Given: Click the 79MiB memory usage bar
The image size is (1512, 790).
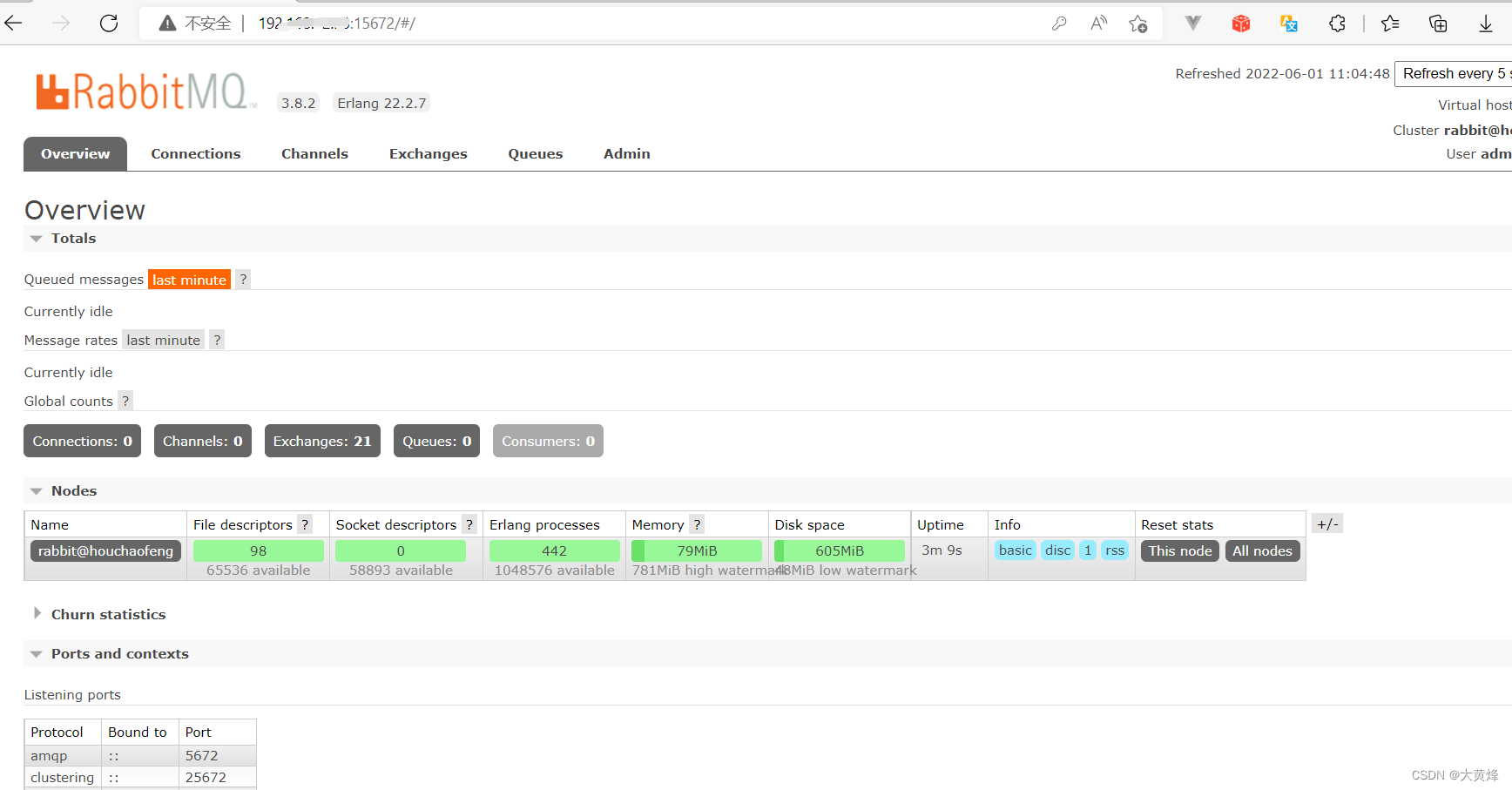Looking at the screenshot, I should tap(697, 550).
